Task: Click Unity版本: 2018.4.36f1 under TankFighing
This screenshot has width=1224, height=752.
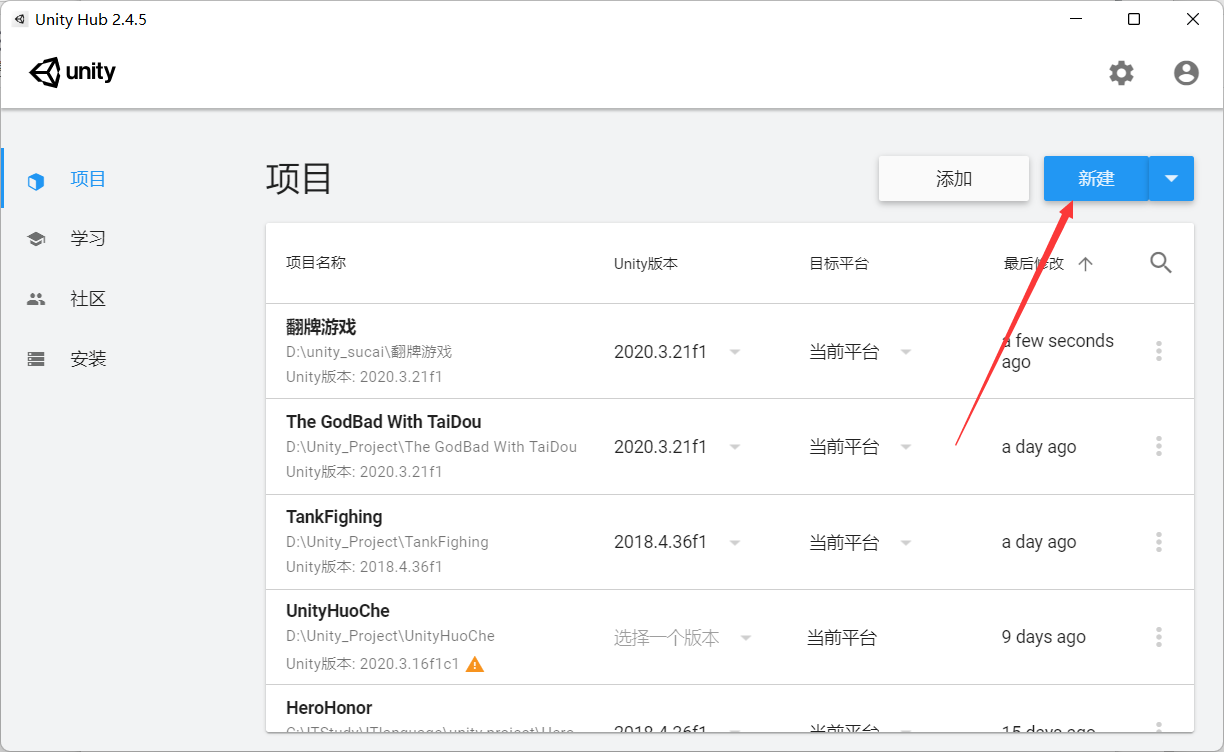Action: (364, 567)
